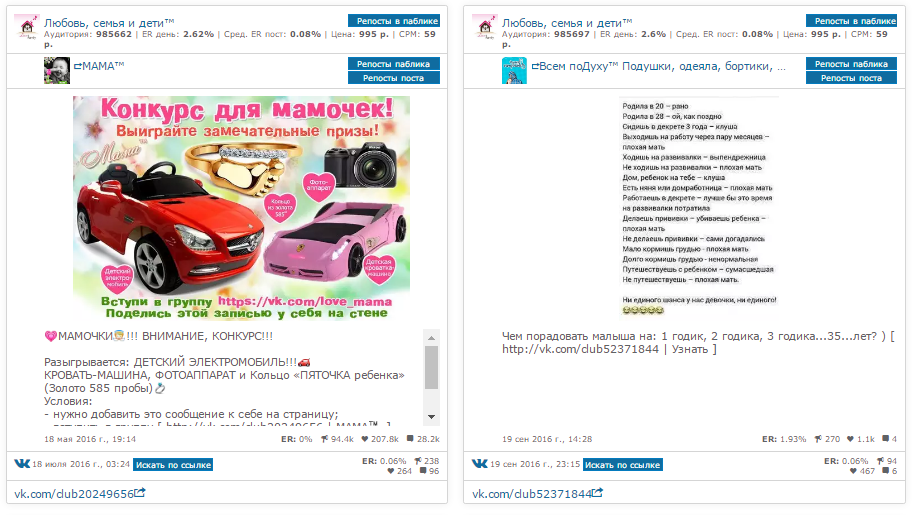Viewport: 913px width, 515px height.
Task: Open the external link icon next to vk.com/club20249656
Action: coord(140,493)
